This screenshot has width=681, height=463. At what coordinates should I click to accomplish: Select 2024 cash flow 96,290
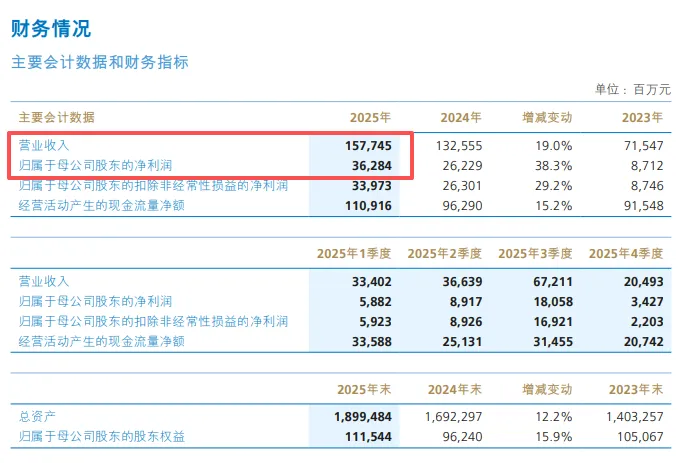click(463, 205)
